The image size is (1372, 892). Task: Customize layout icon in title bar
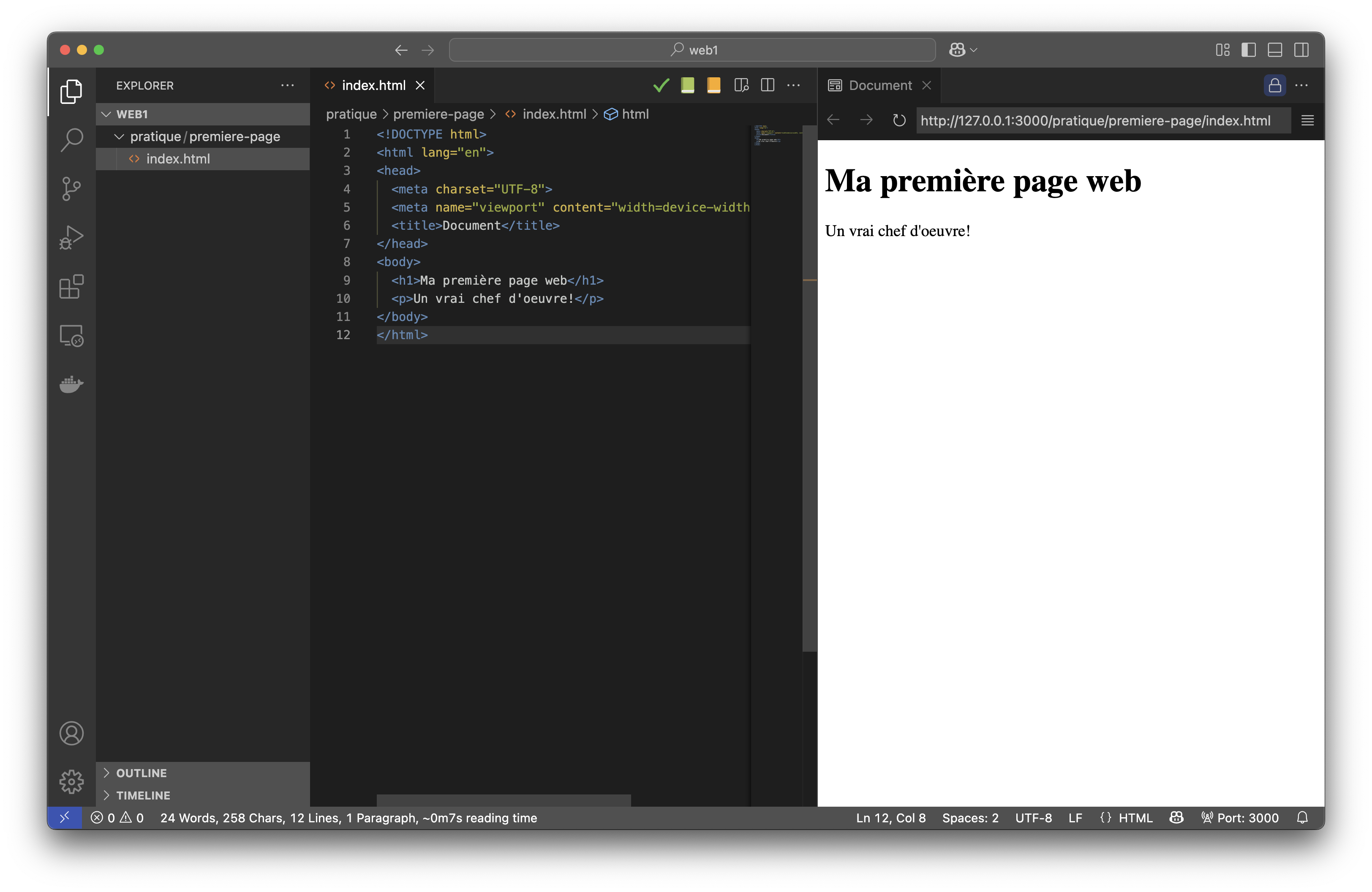coord(1223,50)
